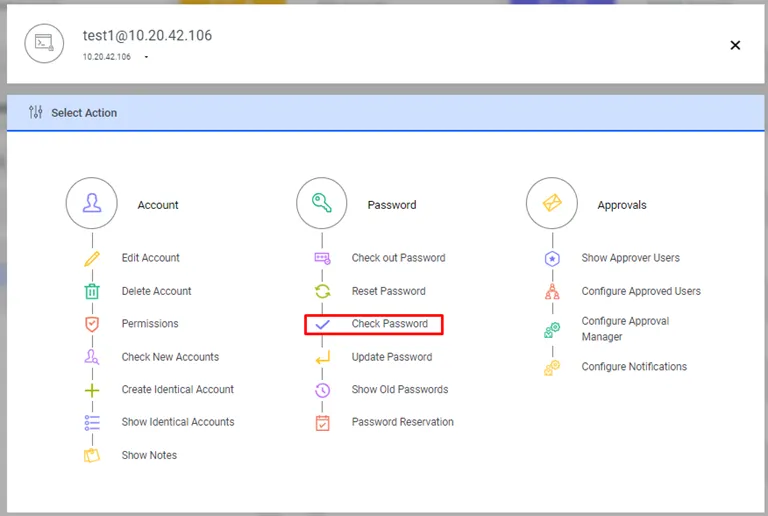This screenshot has height=516, width=768.
Task: Click the Select Action header text
Action: click(84, 113)
